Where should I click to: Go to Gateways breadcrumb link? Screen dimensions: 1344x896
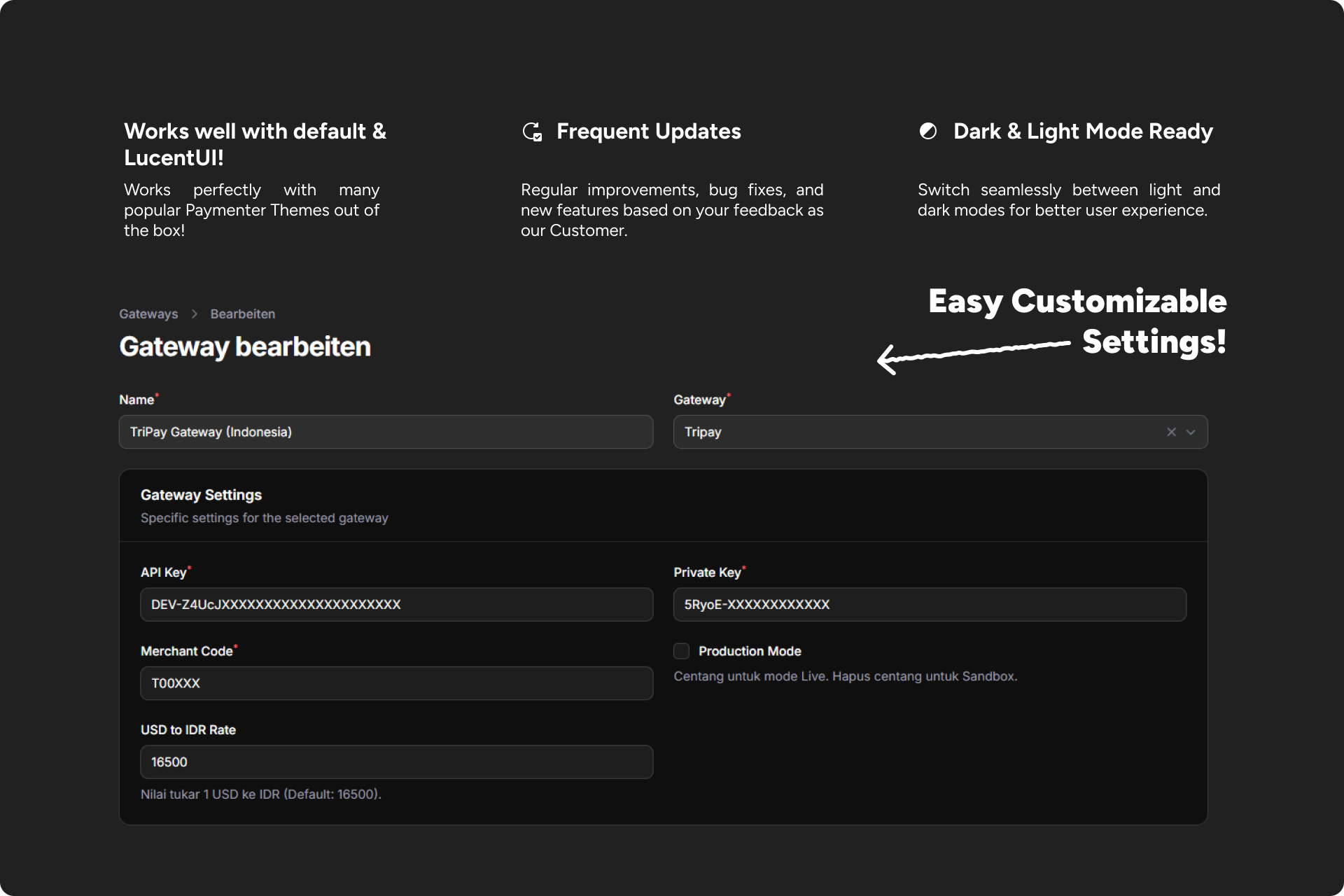(148, 314)
